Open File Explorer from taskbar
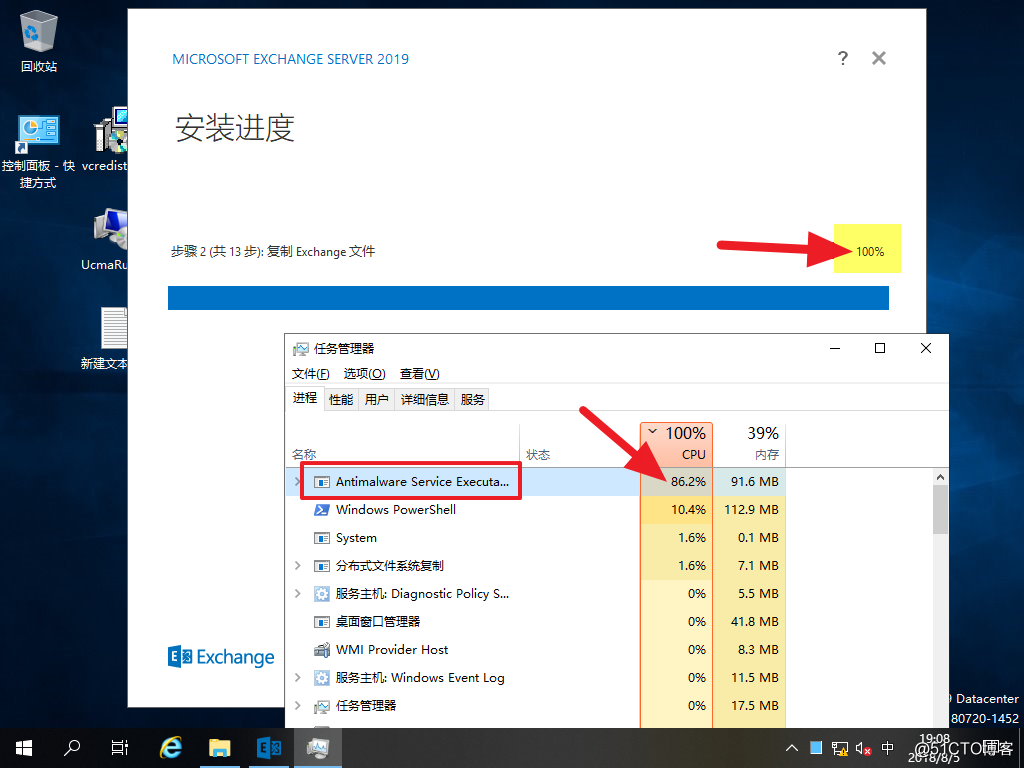Viewport: 1024px width, 768px height. coord(219,748)
